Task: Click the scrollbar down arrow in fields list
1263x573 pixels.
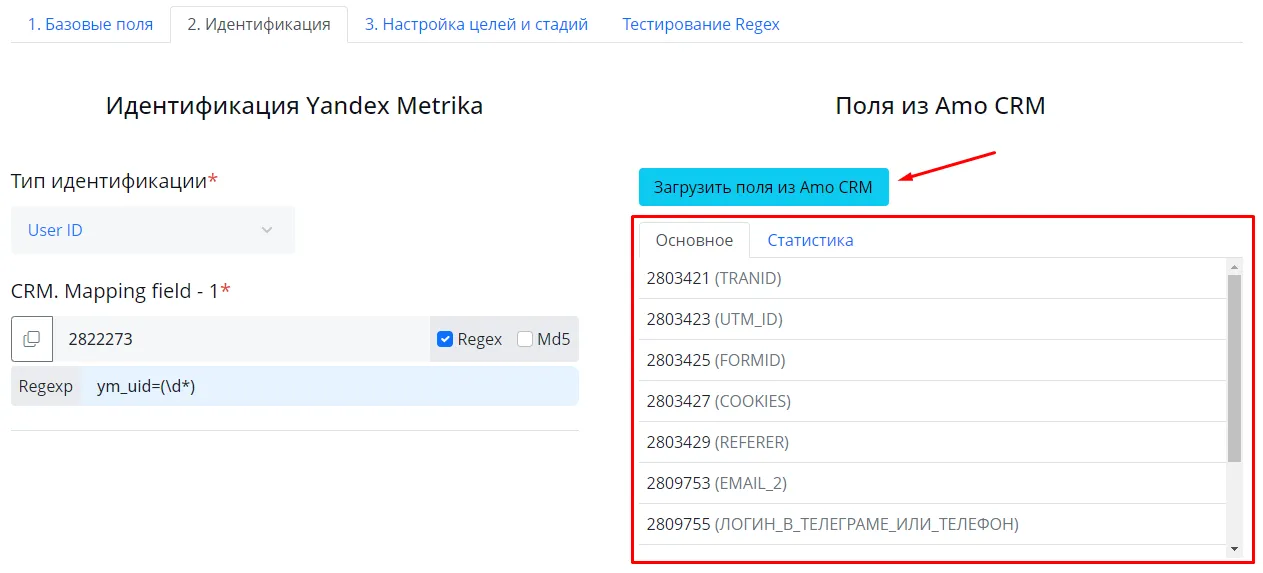Action: (1234, 549)
